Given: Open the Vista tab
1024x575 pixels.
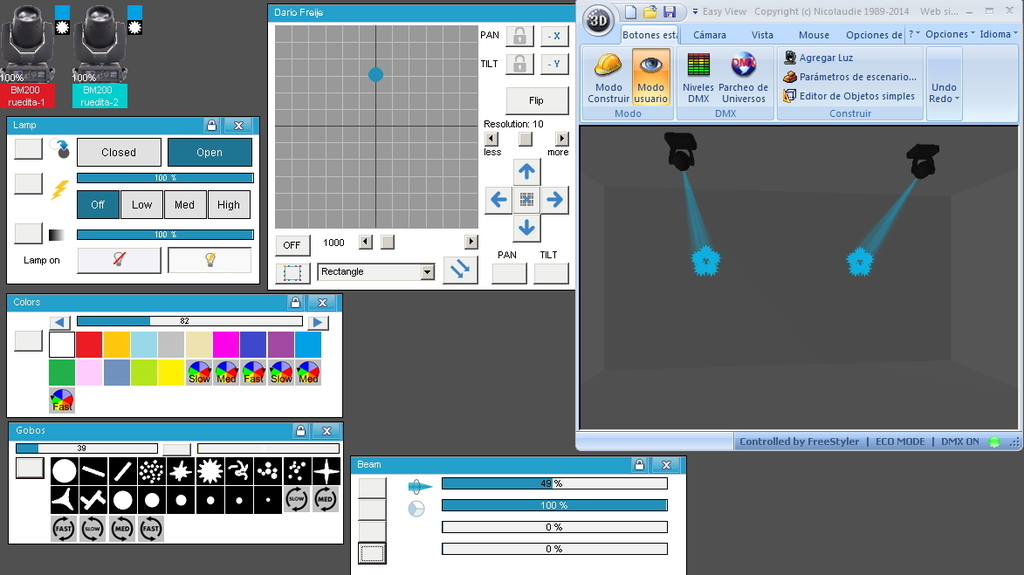Looking at the screenshot, I should click(762, 35).
